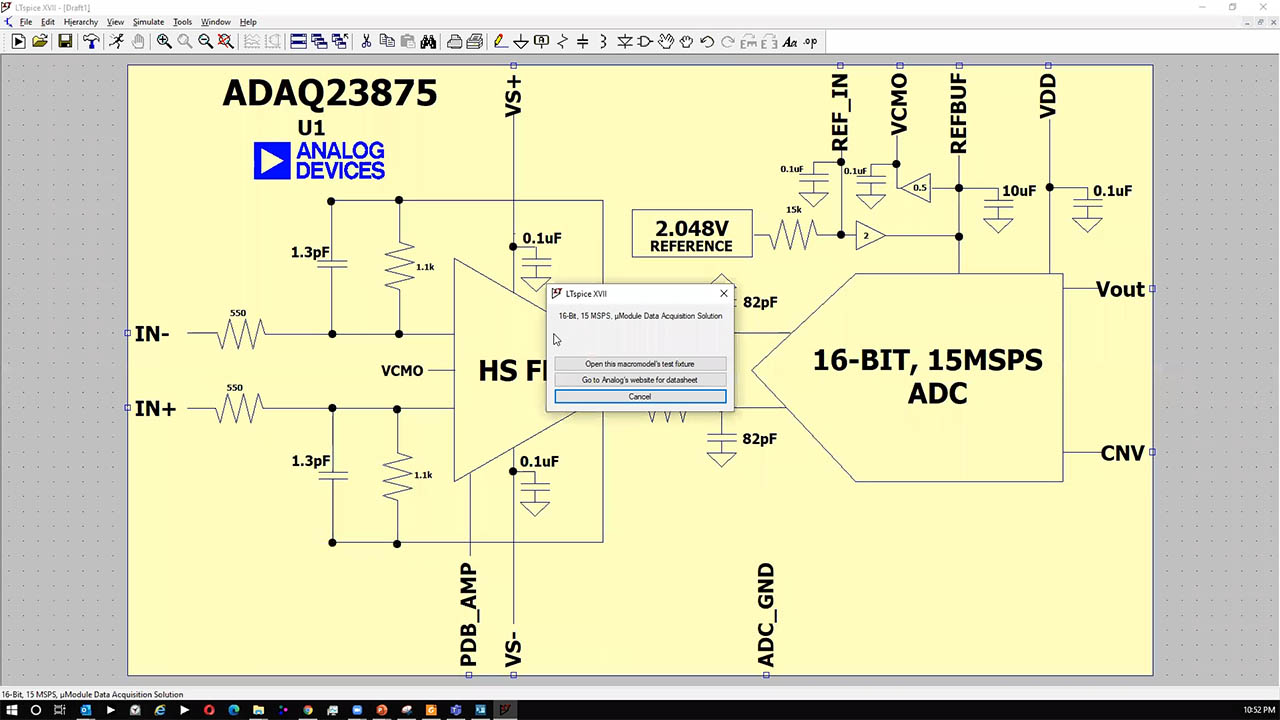Click the IN- pin label
Image resolution: width=1280 pixels, height=720 pixels.
[152, 334]
